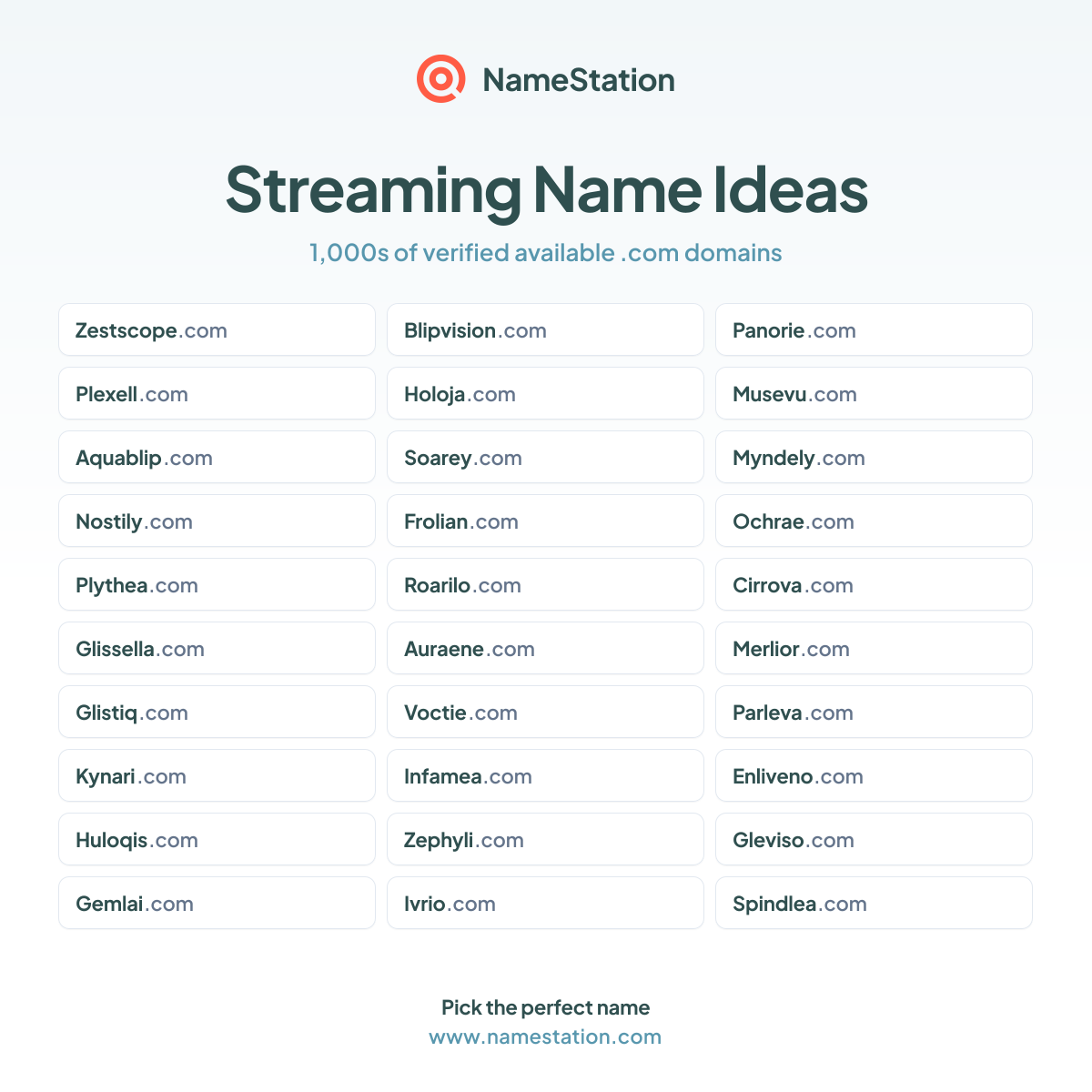Click the NameStation target logo icon
1092x1092 pixels.
[x=441, y=79]
